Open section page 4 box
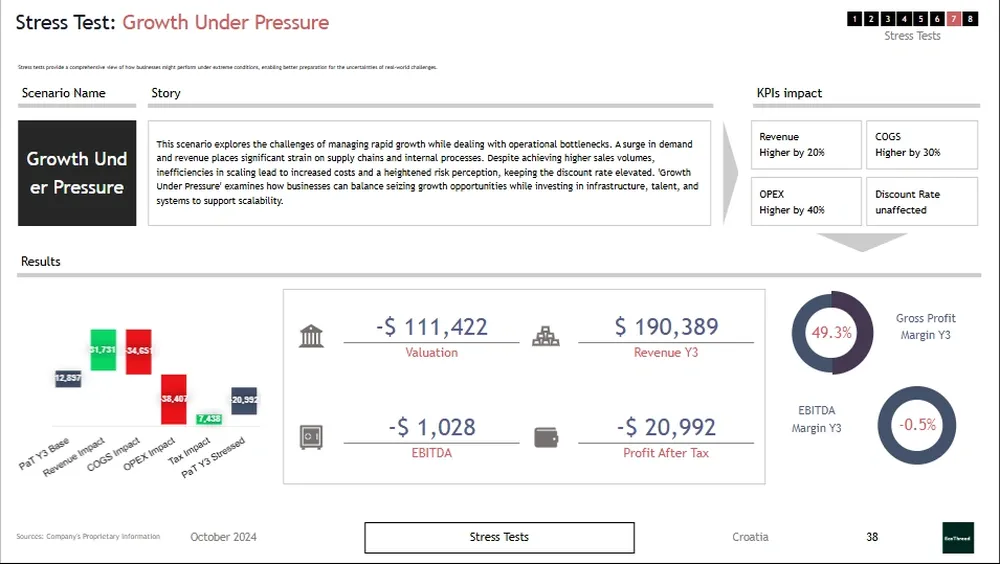The image size is (1000, 564). (x=904, y=19)
